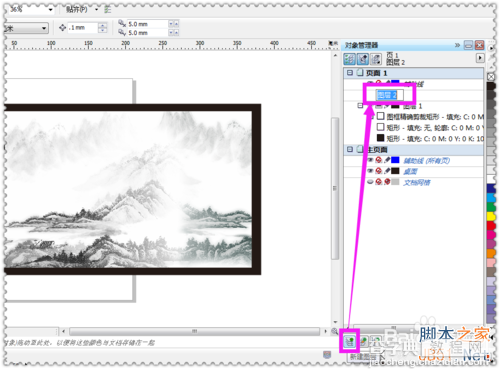Click the Layer Manager View icon
This screenshot has width=500, height=369.
(x=376, y=59)
